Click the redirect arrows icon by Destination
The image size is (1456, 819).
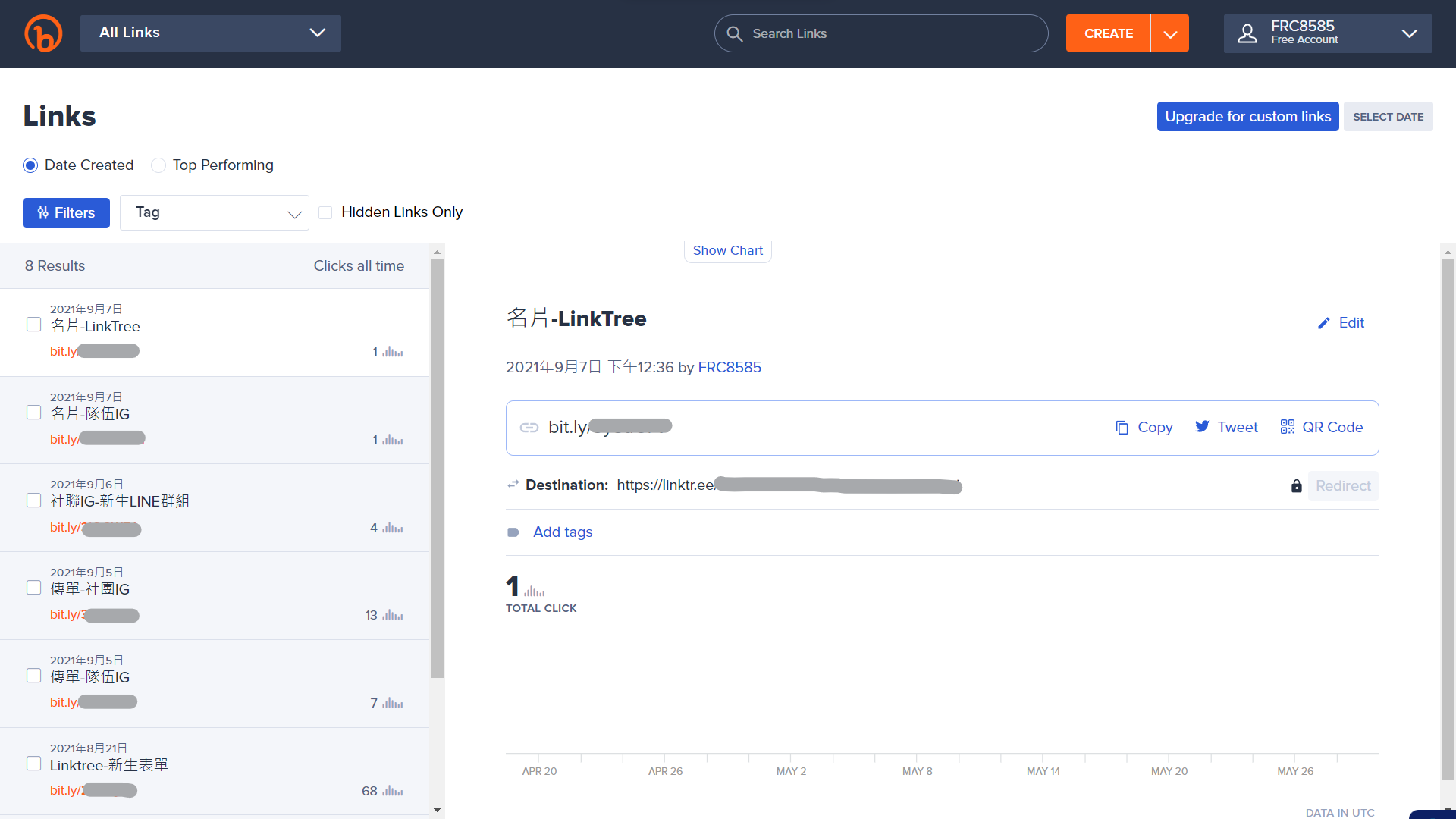[x=513, y=485]
